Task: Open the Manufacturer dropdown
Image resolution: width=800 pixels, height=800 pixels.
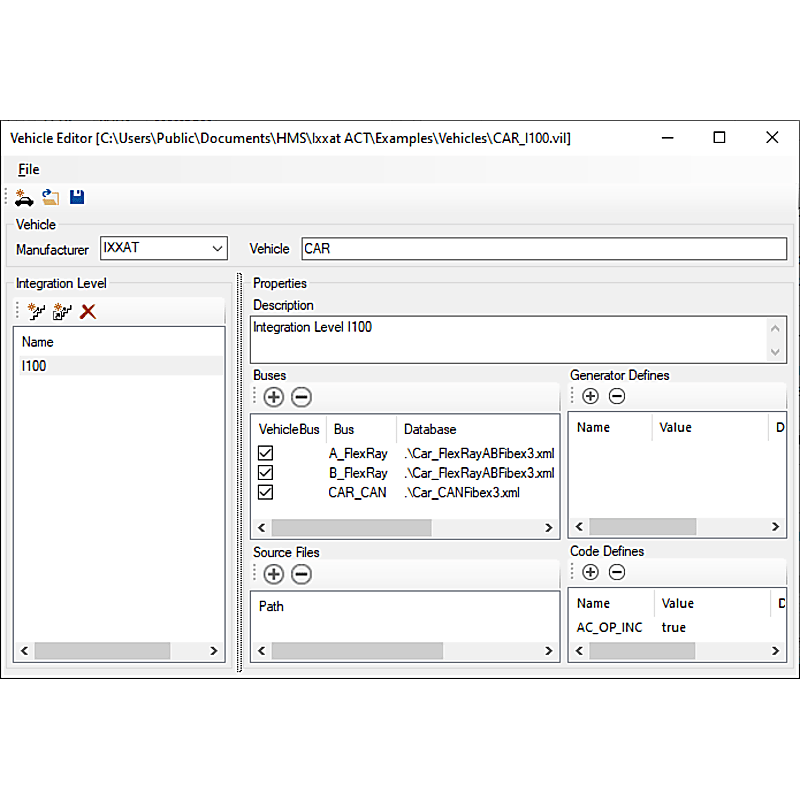Action: [x=219, y=248]
